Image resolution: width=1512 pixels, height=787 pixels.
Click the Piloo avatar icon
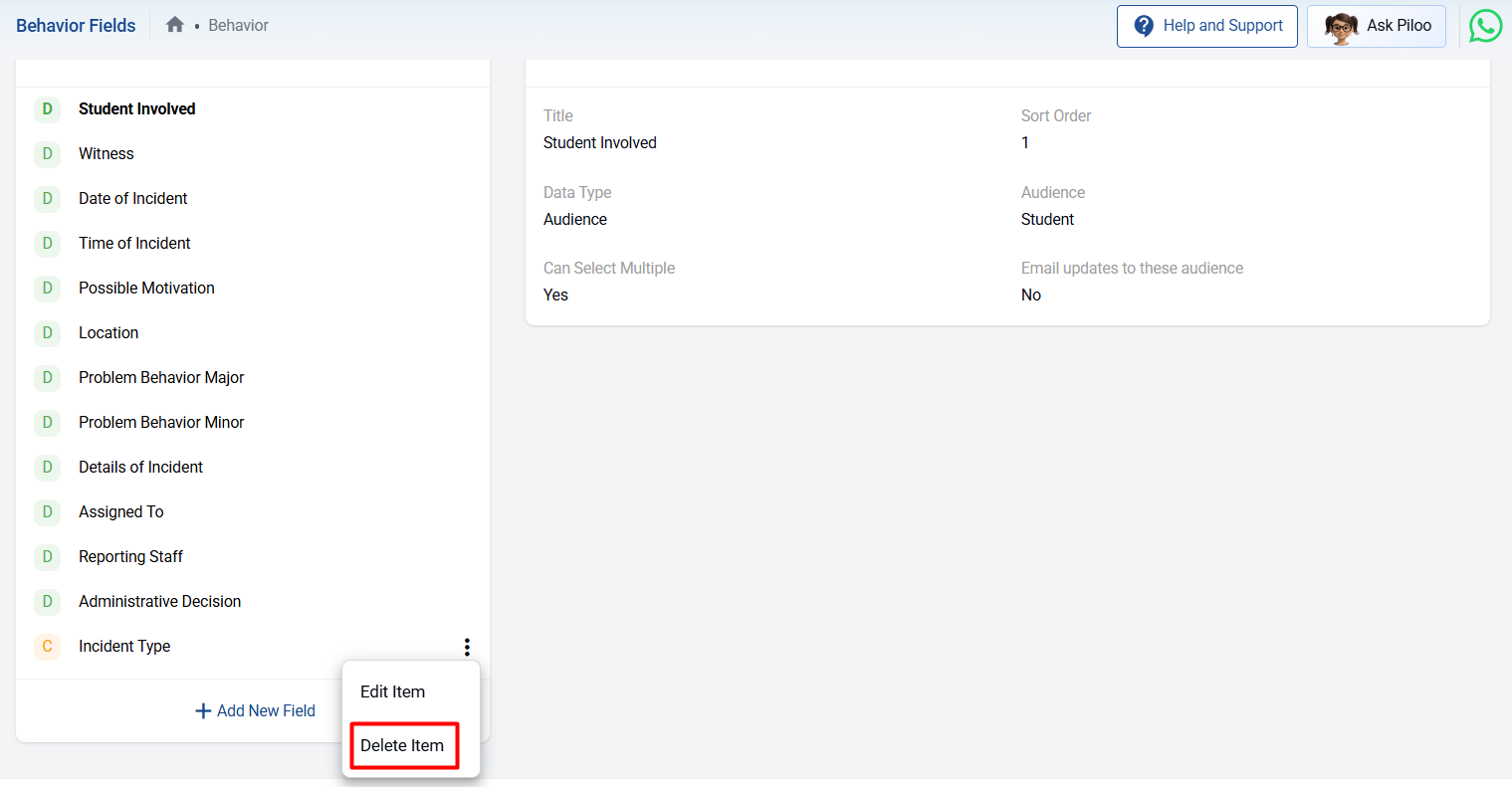point(1341,27)
